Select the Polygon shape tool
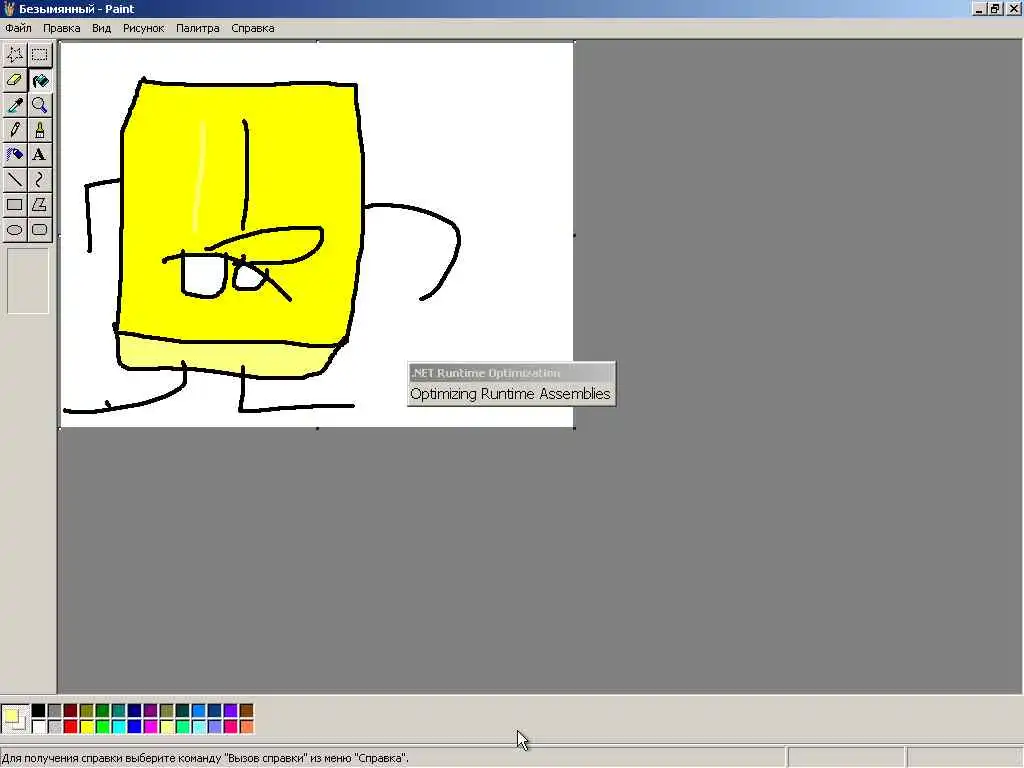Viewport: 1024px width, 768px height. tap(40, 204)
